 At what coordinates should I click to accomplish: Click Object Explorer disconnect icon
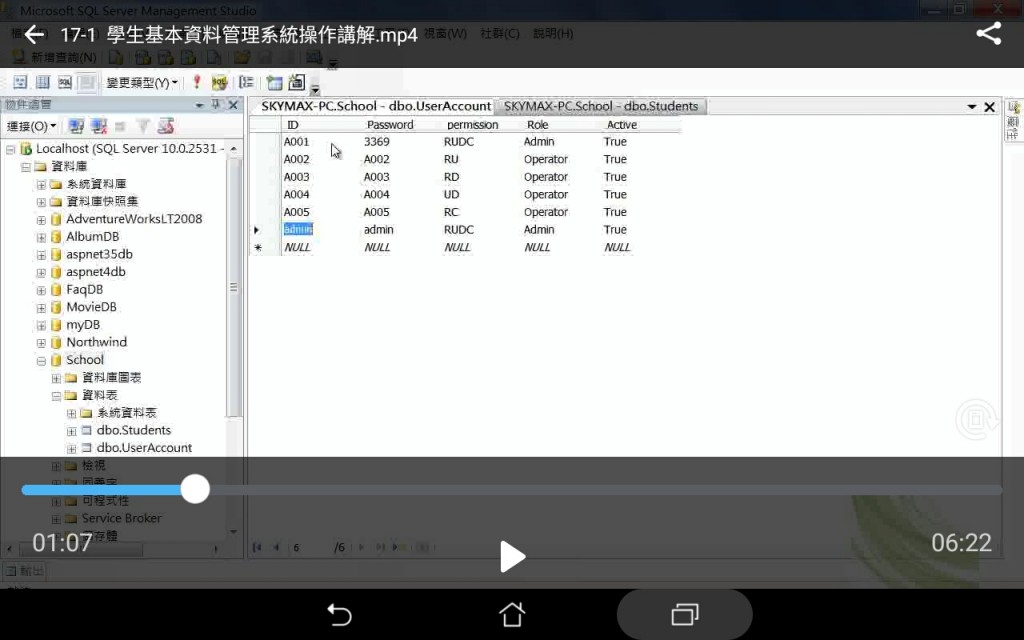click(99, 126)
